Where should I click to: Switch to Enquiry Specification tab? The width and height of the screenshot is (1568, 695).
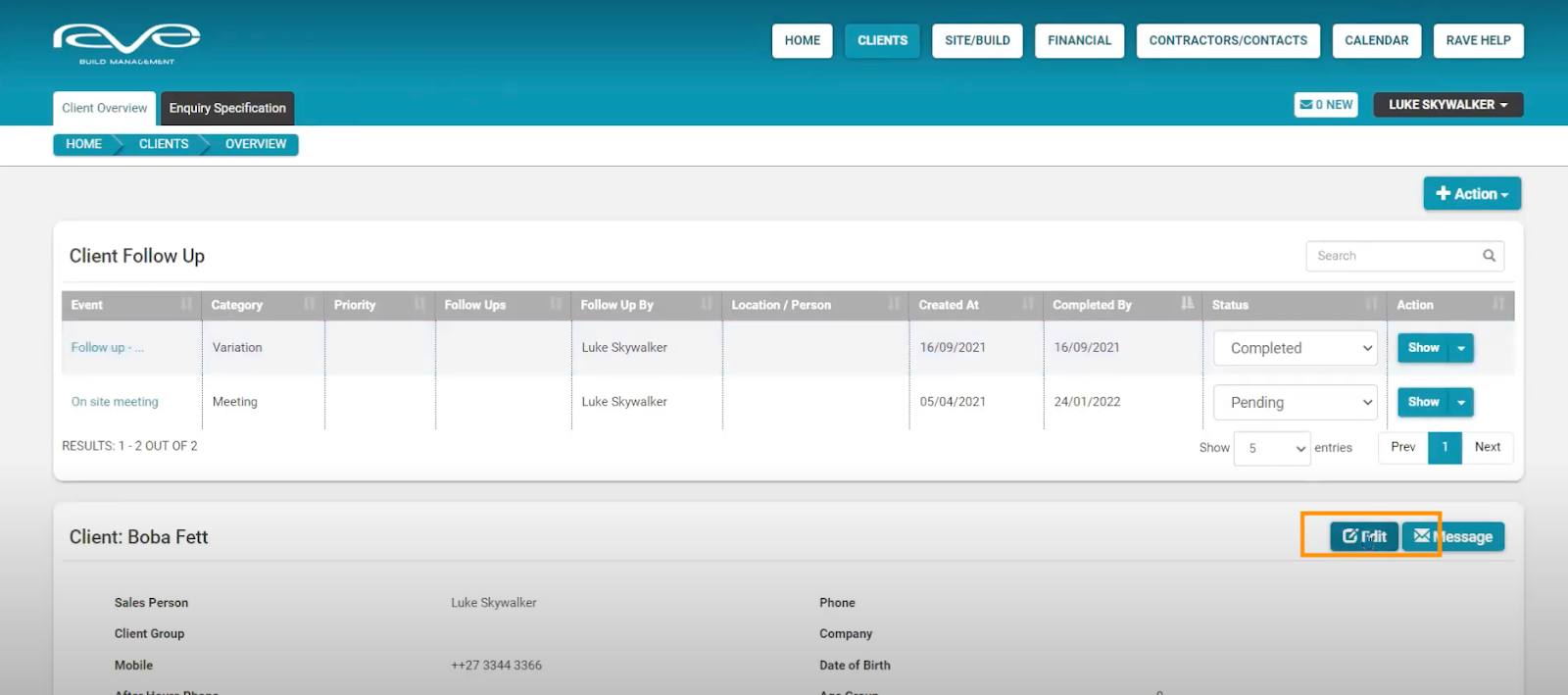point(227,108)
